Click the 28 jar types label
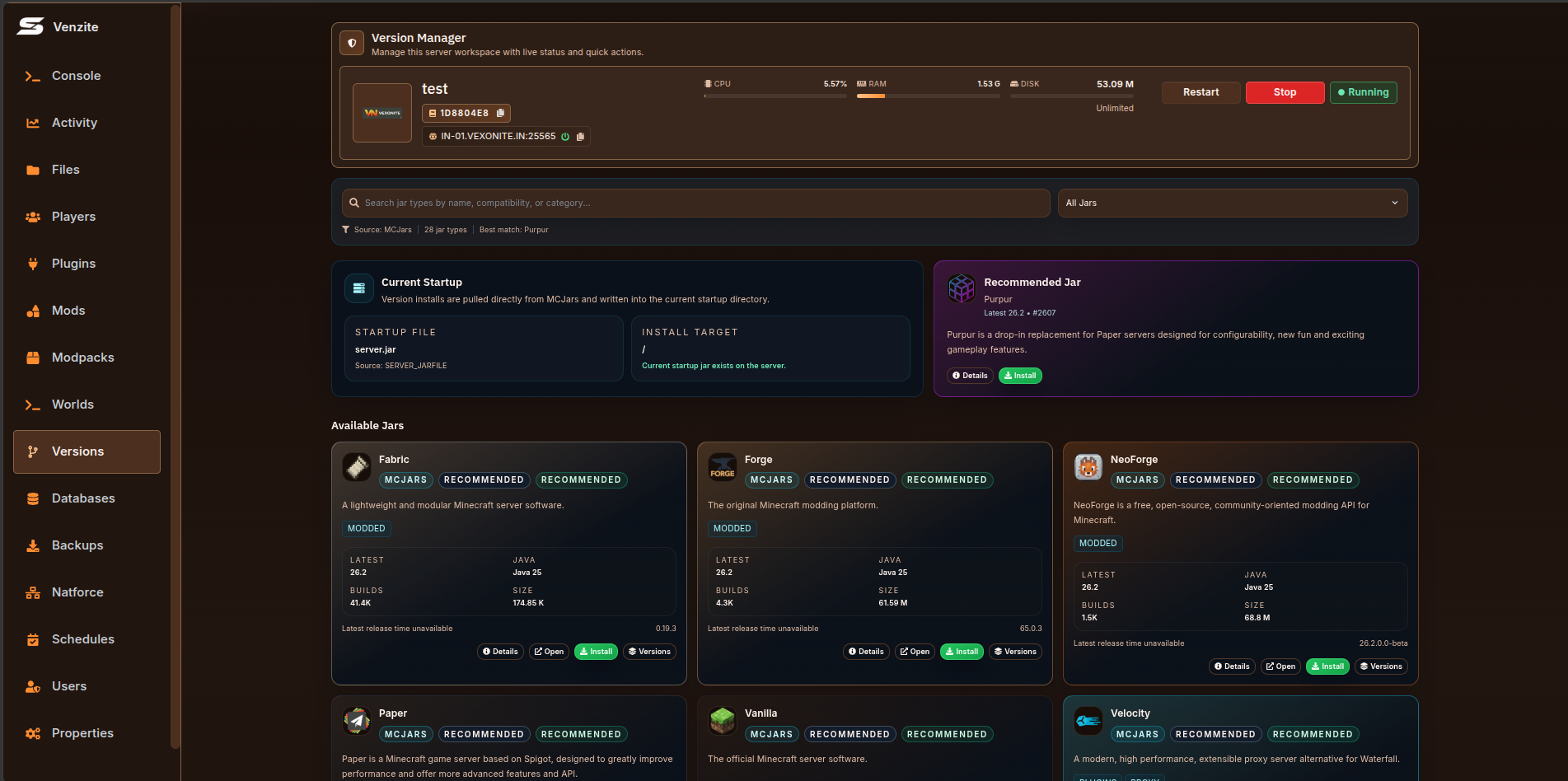This screenshot has width=1568, height=781. click(x=446, y=230)
